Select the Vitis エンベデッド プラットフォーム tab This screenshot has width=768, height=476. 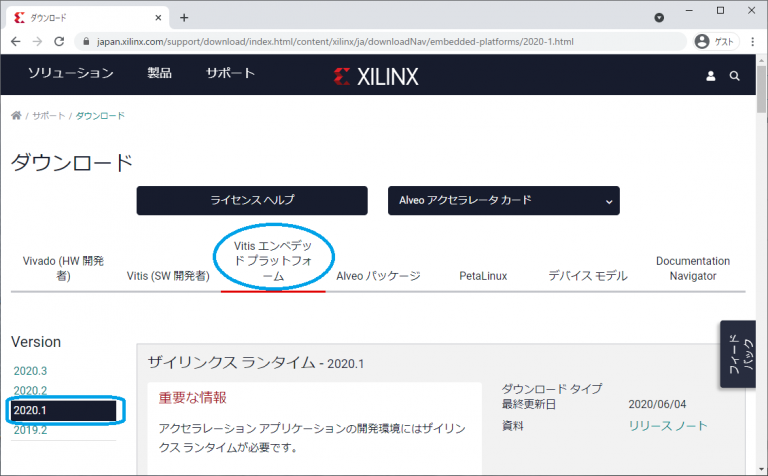point(273,260)
